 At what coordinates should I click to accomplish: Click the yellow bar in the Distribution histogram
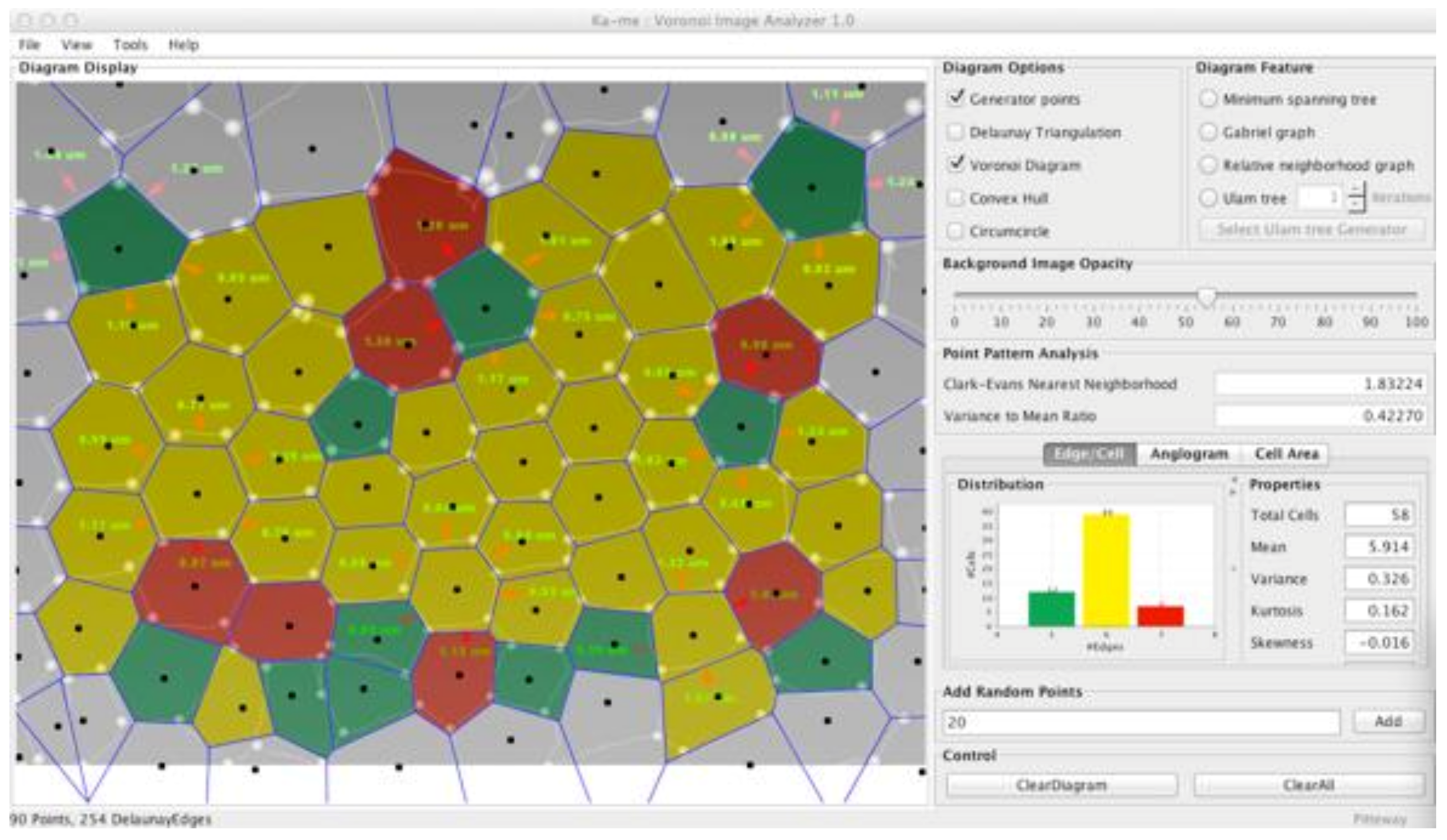(x=1106, y=569)
